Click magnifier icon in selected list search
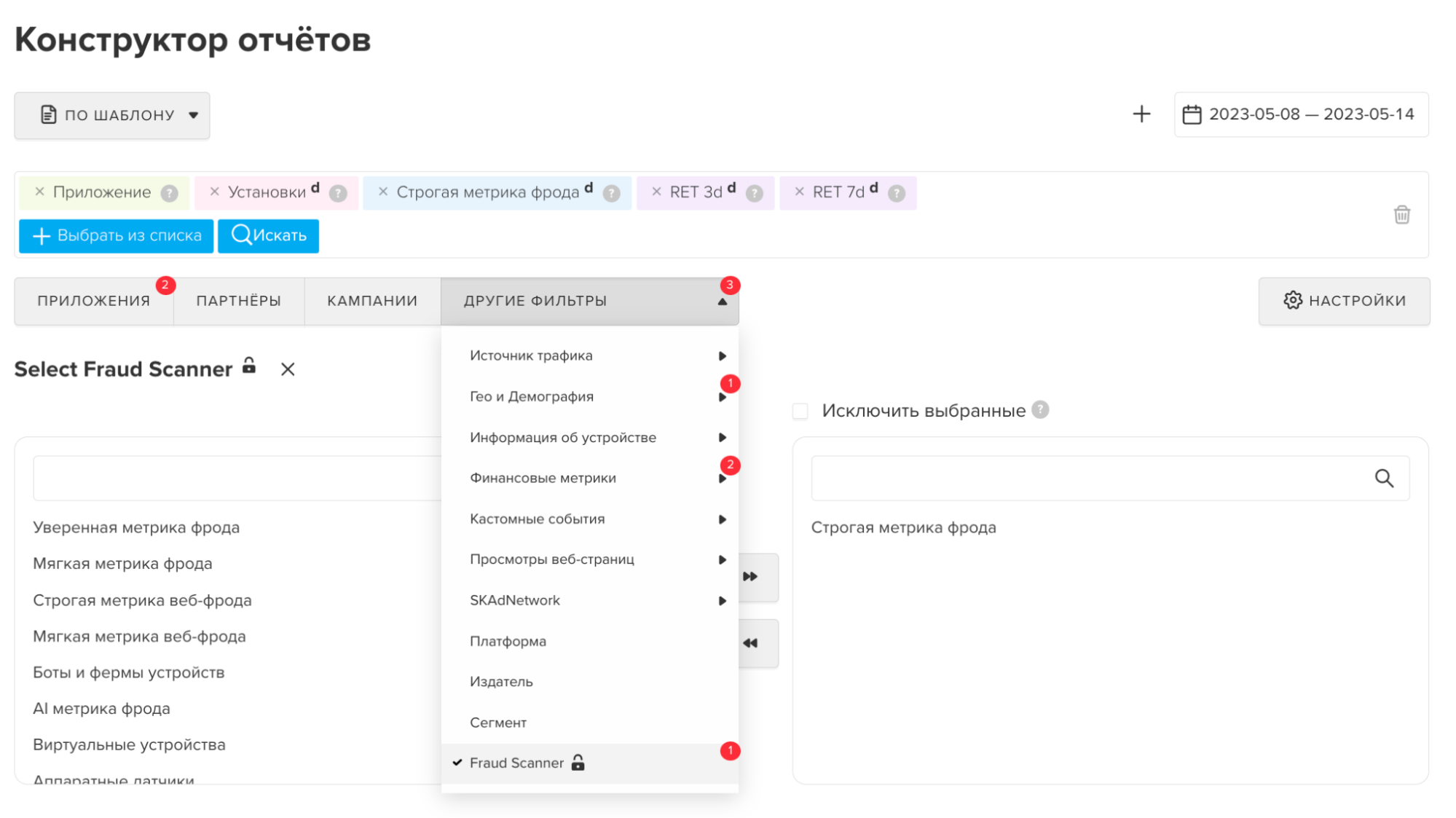The image size is (1456, 818). [1384, 479]
